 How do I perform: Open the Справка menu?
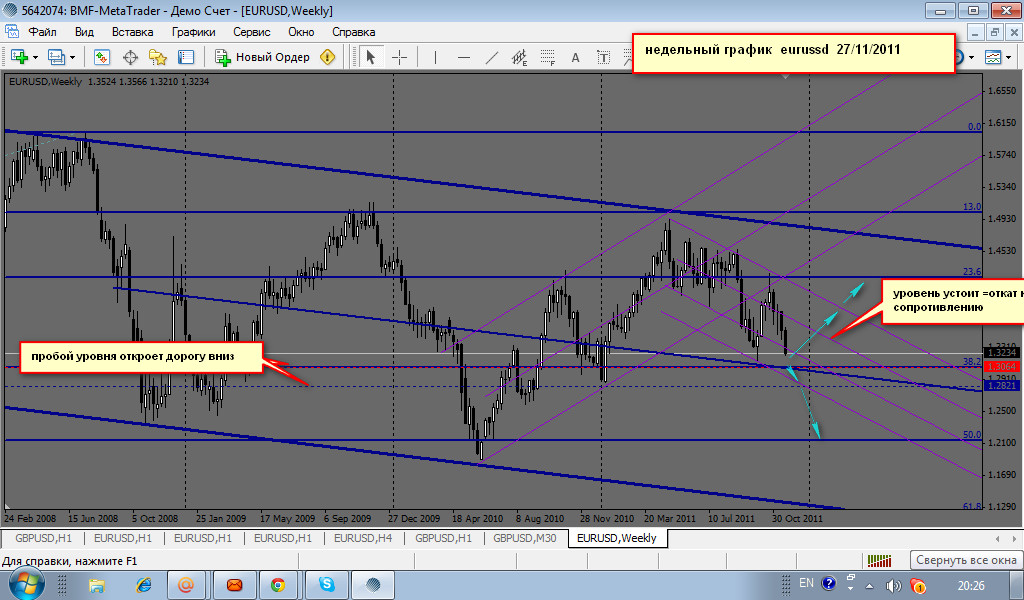pyautogui.click(x=353, y=32)
